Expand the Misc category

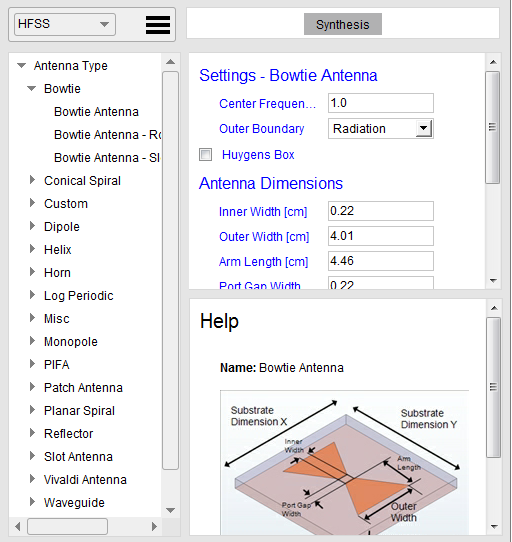tap(32, 318)
